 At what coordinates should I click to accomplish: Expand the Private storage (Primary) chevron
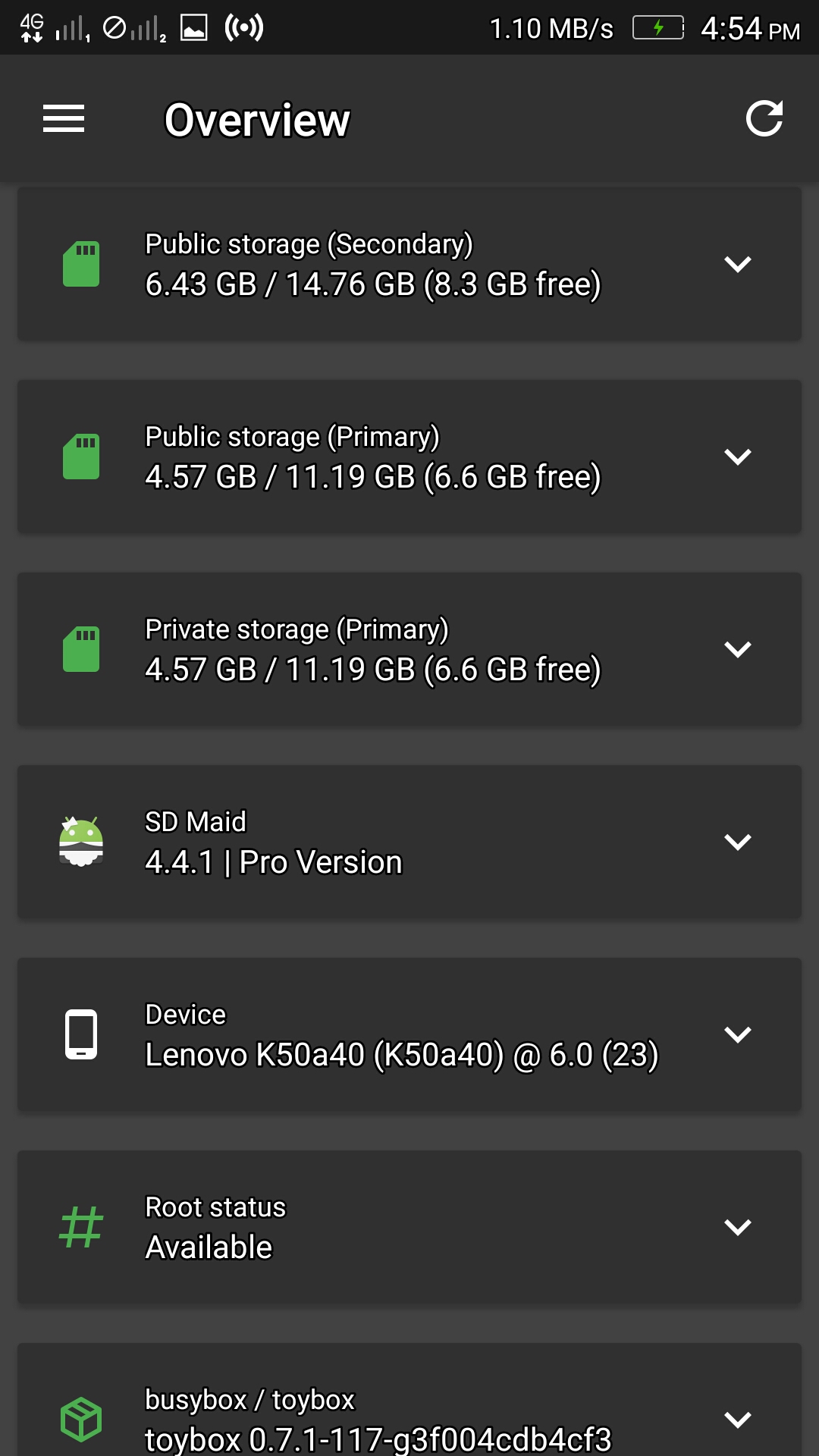click(738, 649)
